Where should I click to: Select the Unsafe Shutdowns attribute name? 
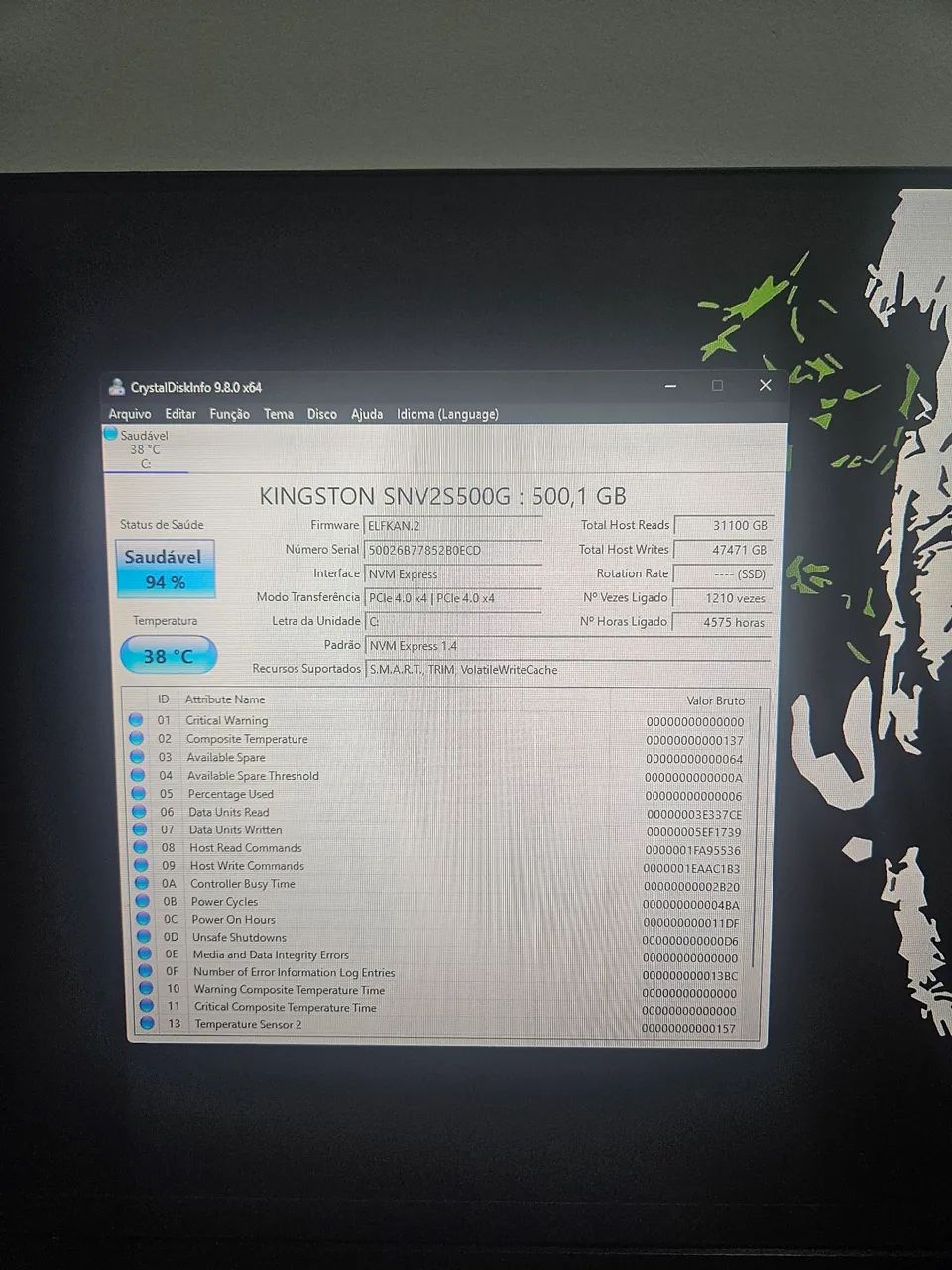coord(239,937)
